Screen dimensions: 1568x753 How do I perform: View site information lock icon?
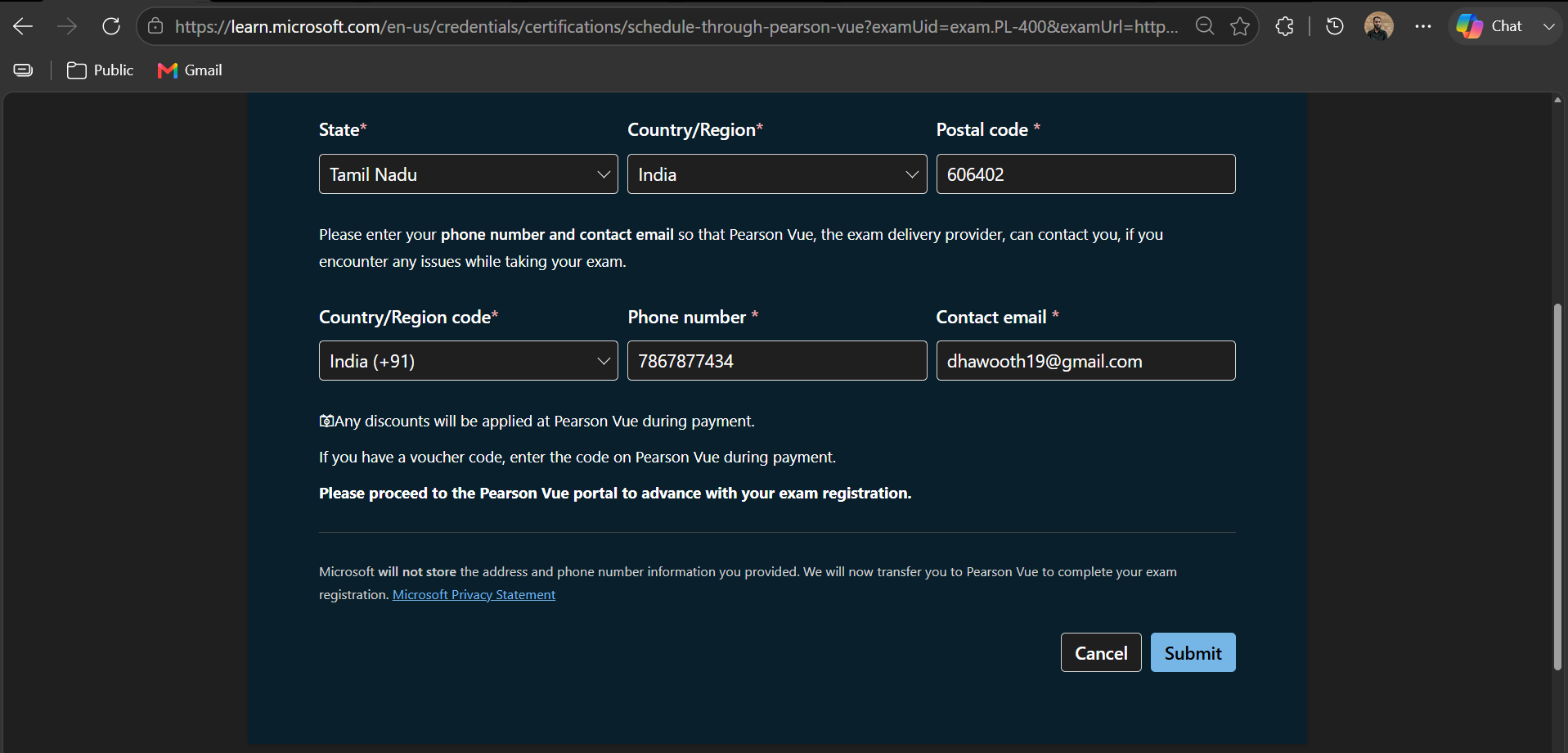pos(155,26)
